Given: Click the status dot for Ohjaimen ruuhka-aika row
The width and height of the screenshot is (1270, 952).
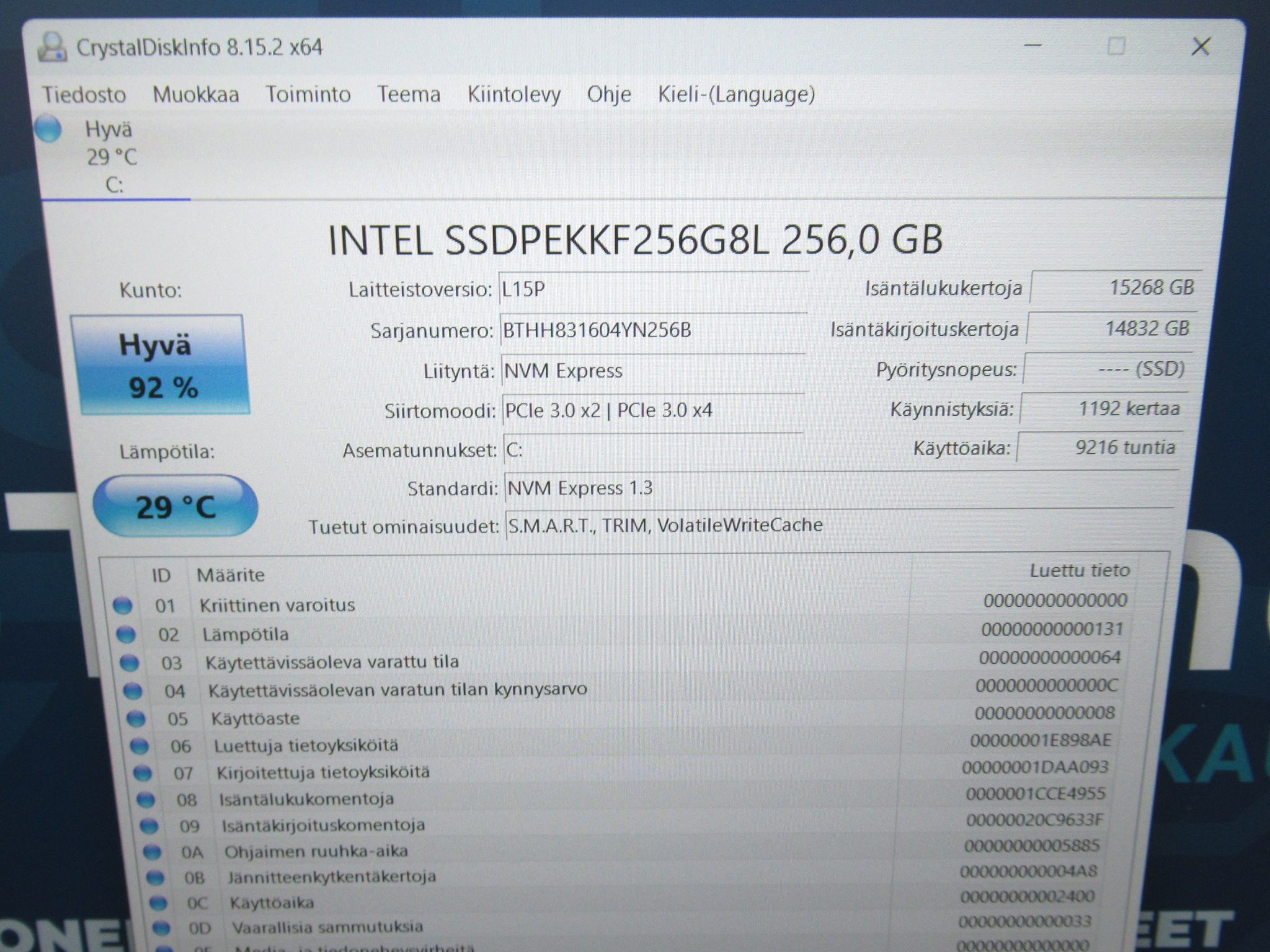Looking at the screenshot, I should 152,852.
